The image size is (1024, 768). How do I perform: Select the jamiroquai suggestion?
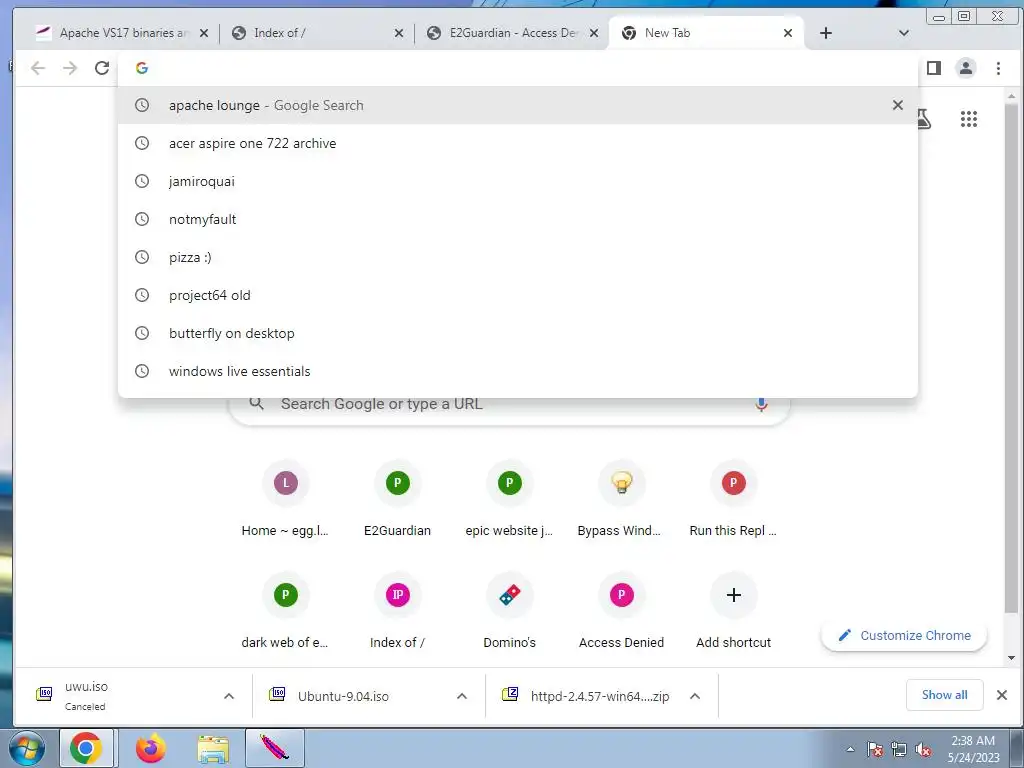(x=518, y=181)
